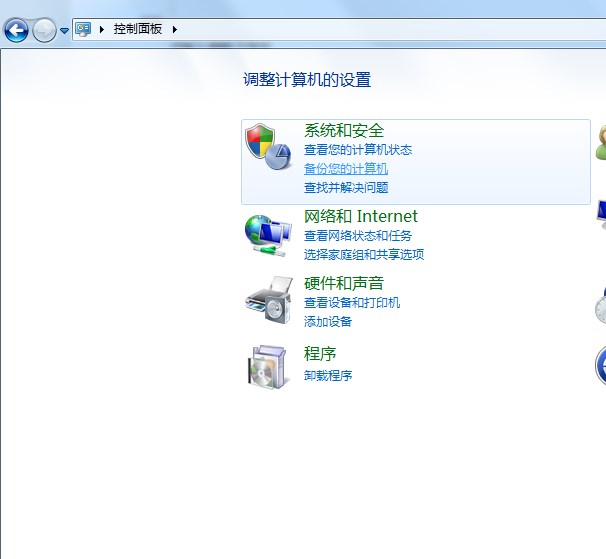
Task: Open 选择家庭组和共享选项 link
Action: [x=364, y=254]
